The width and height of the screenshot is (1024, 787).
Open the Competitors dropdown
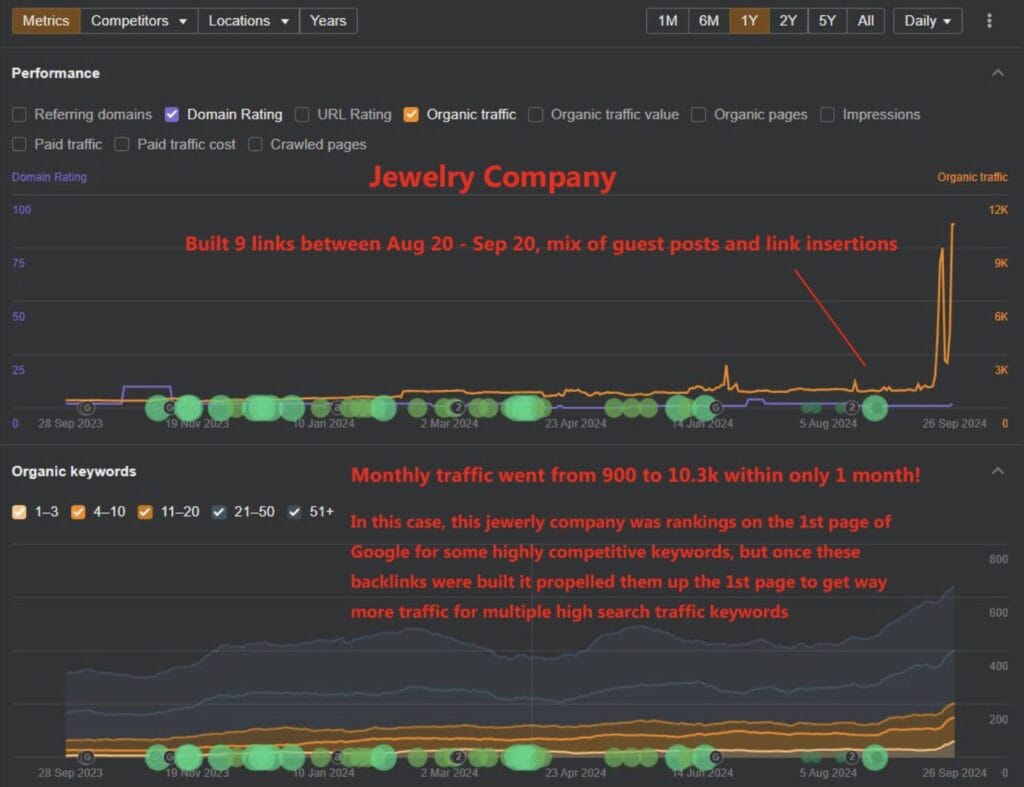139,21
